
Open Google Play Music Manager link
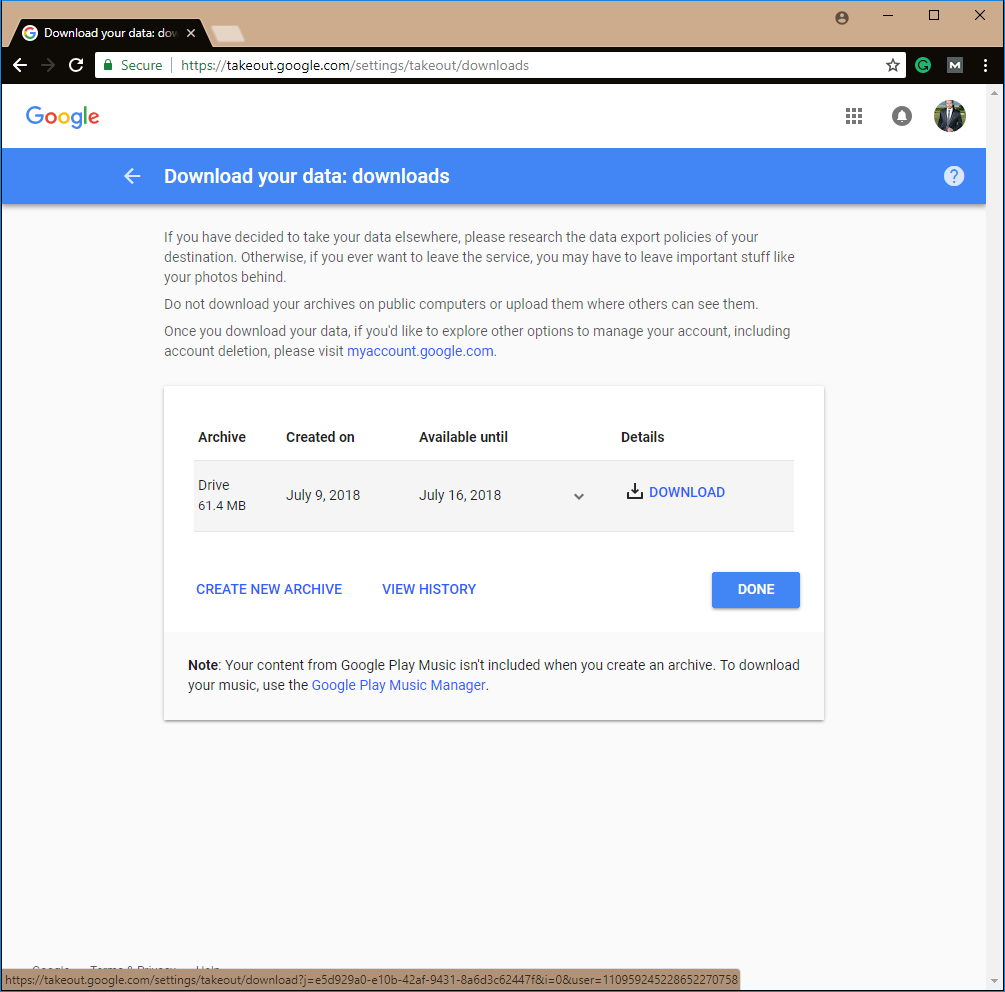pos(398,685)
